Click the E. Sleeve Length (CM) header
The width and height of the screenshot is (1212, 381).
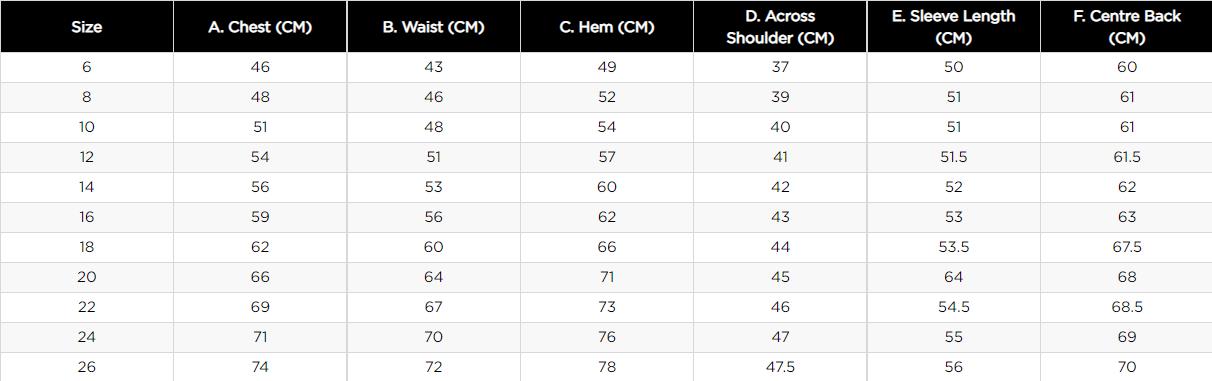(x=953, y=27)
